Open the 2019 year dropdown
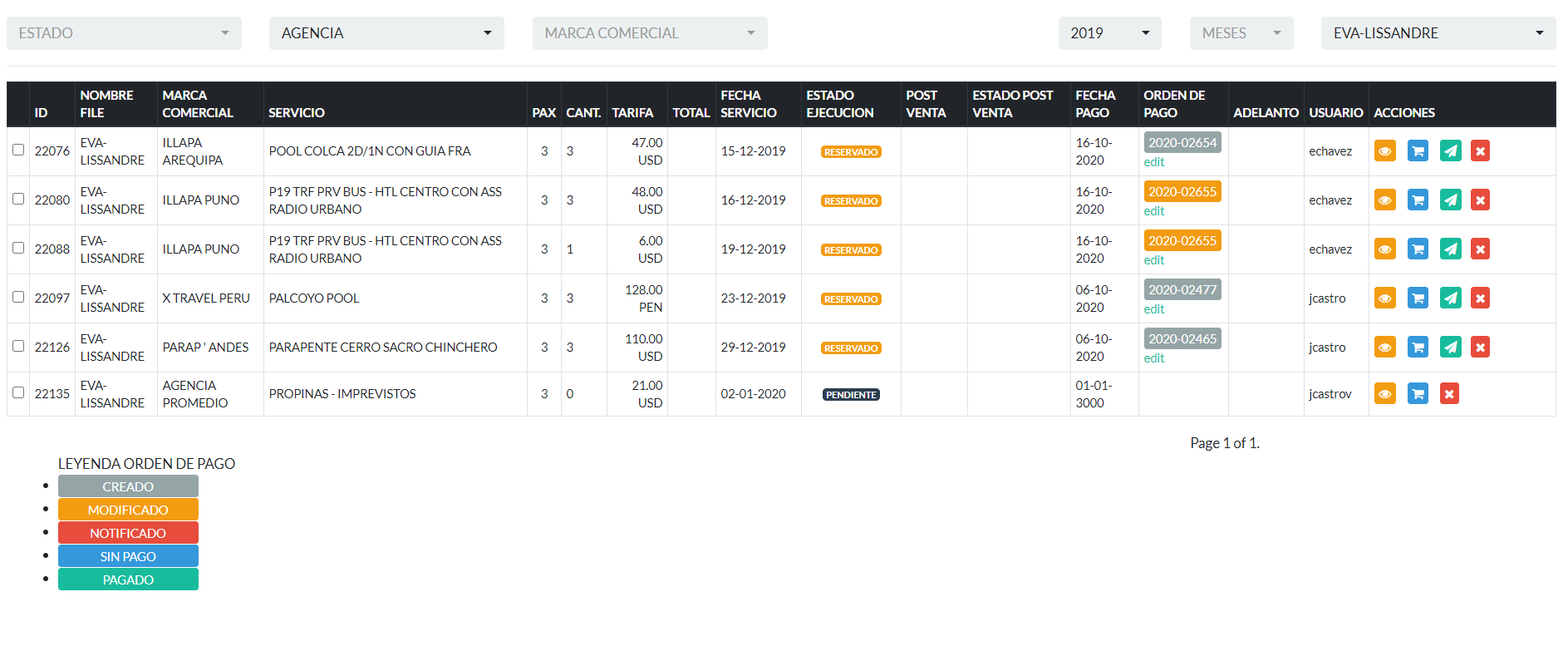 (1109, 33)
